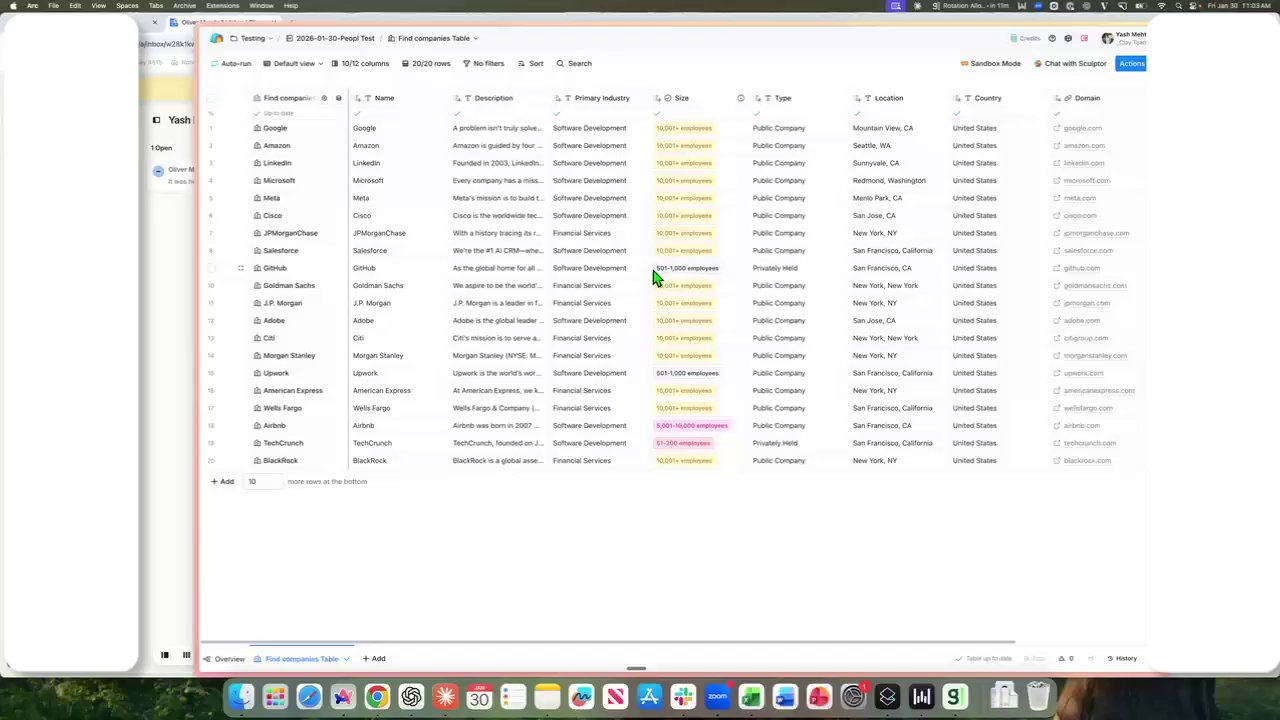Image resolution: width=1280 pixels, height=720 pixels.
Task: Open Chrome from the Dock
Action: pyautogui.click(x=377, y=696)
